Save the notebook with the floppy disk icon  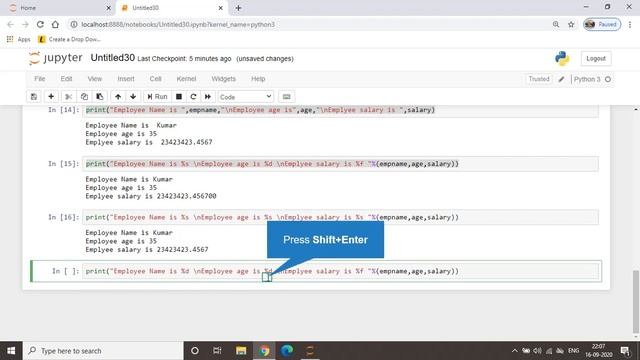34,97
